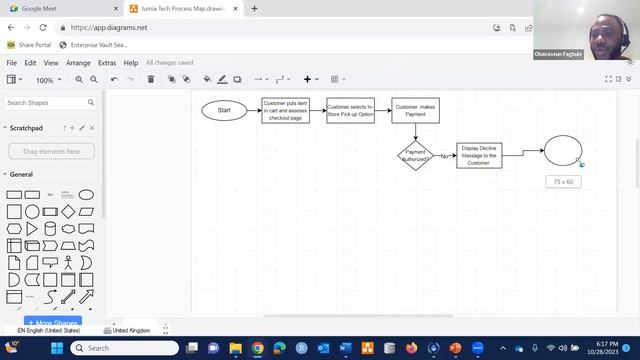Open the view panels layout dropdown

[14, 80]
